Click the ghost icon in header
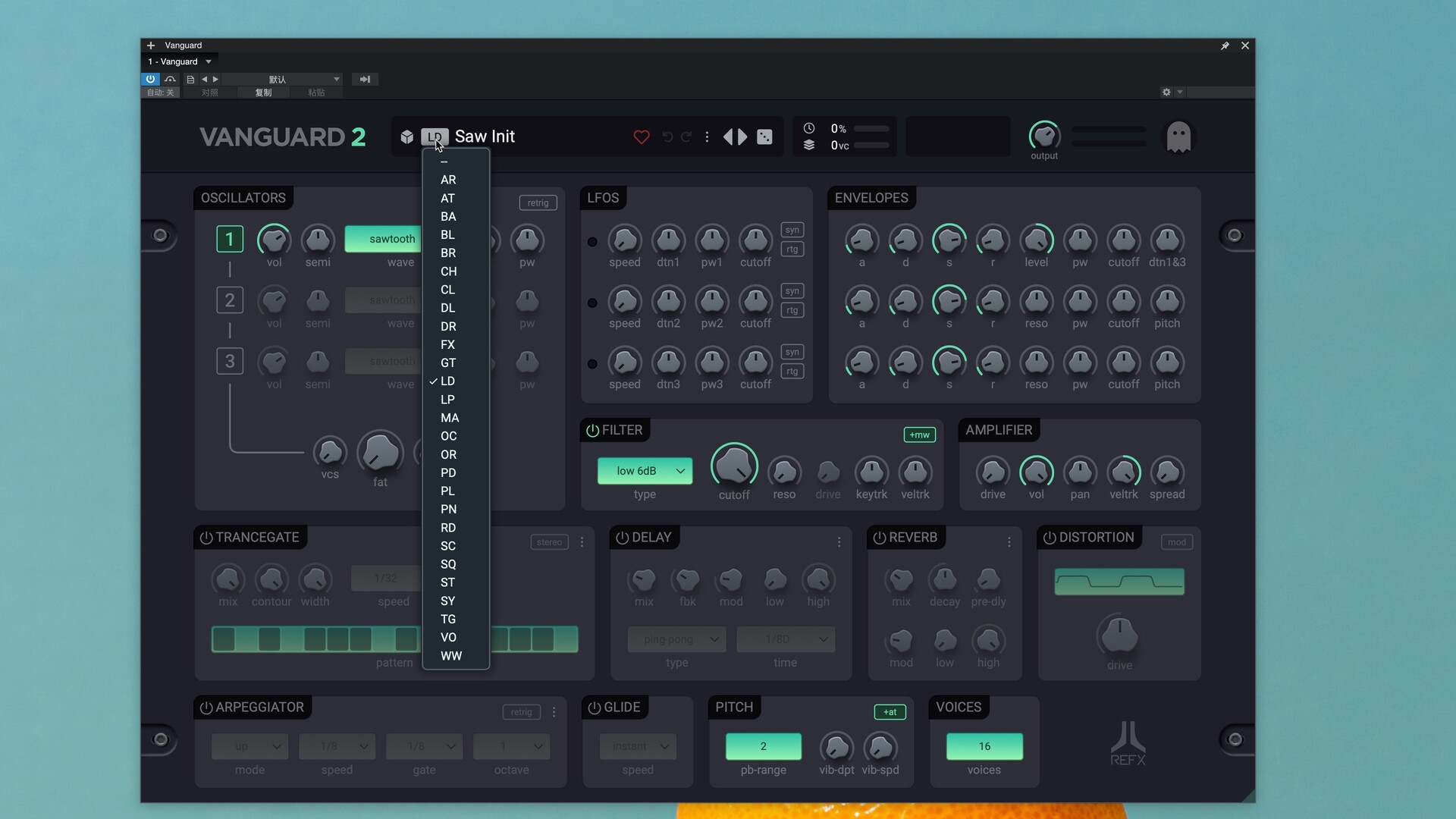 tap(1178, 137)
